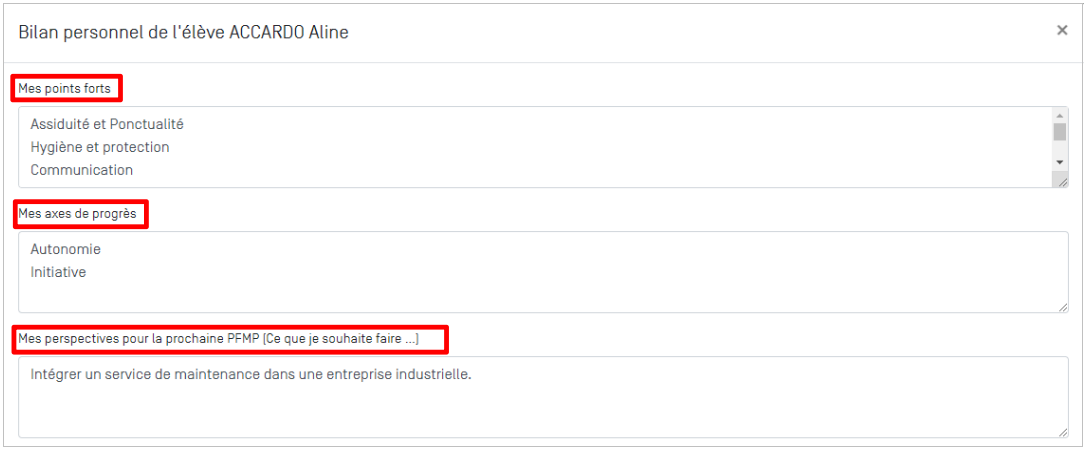This screenshot has width=1086, height=449.
Task: Place cursor on the "Hygiène et protection" line
Action: coord(100,147)
